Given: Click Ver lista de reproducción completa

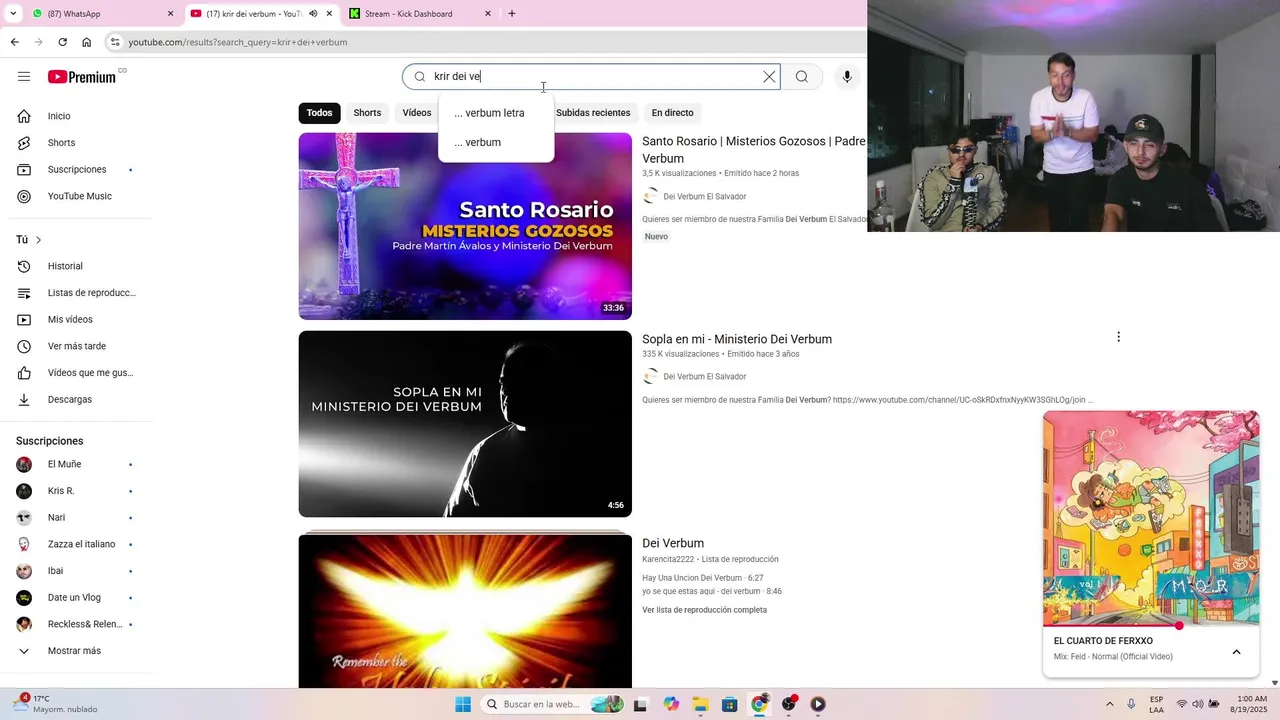Looking at the screenshot, I should [x=704, y=610].
